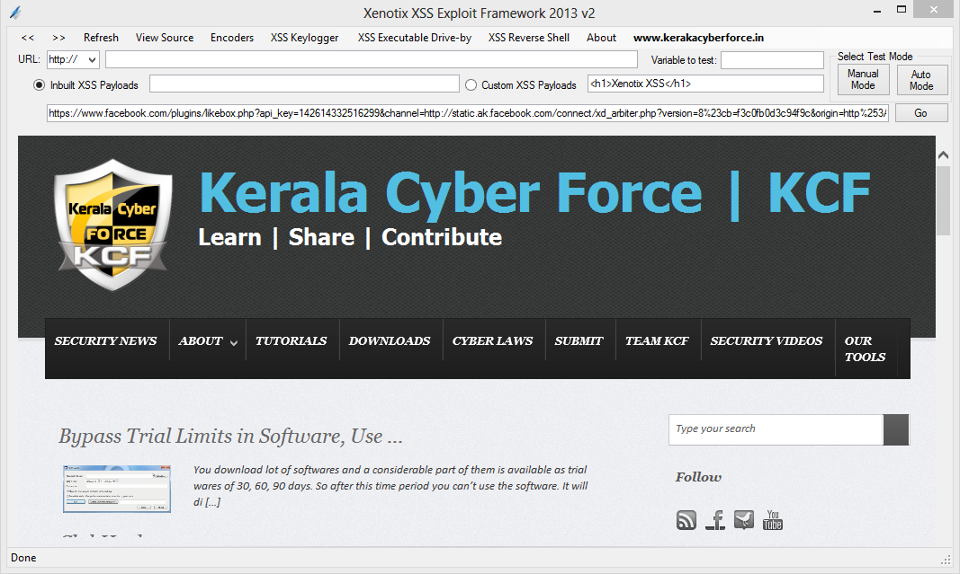Screen dimensions: 960x574
Task: Click the Twitter bird icon under Follow
Action: point(744,520)
